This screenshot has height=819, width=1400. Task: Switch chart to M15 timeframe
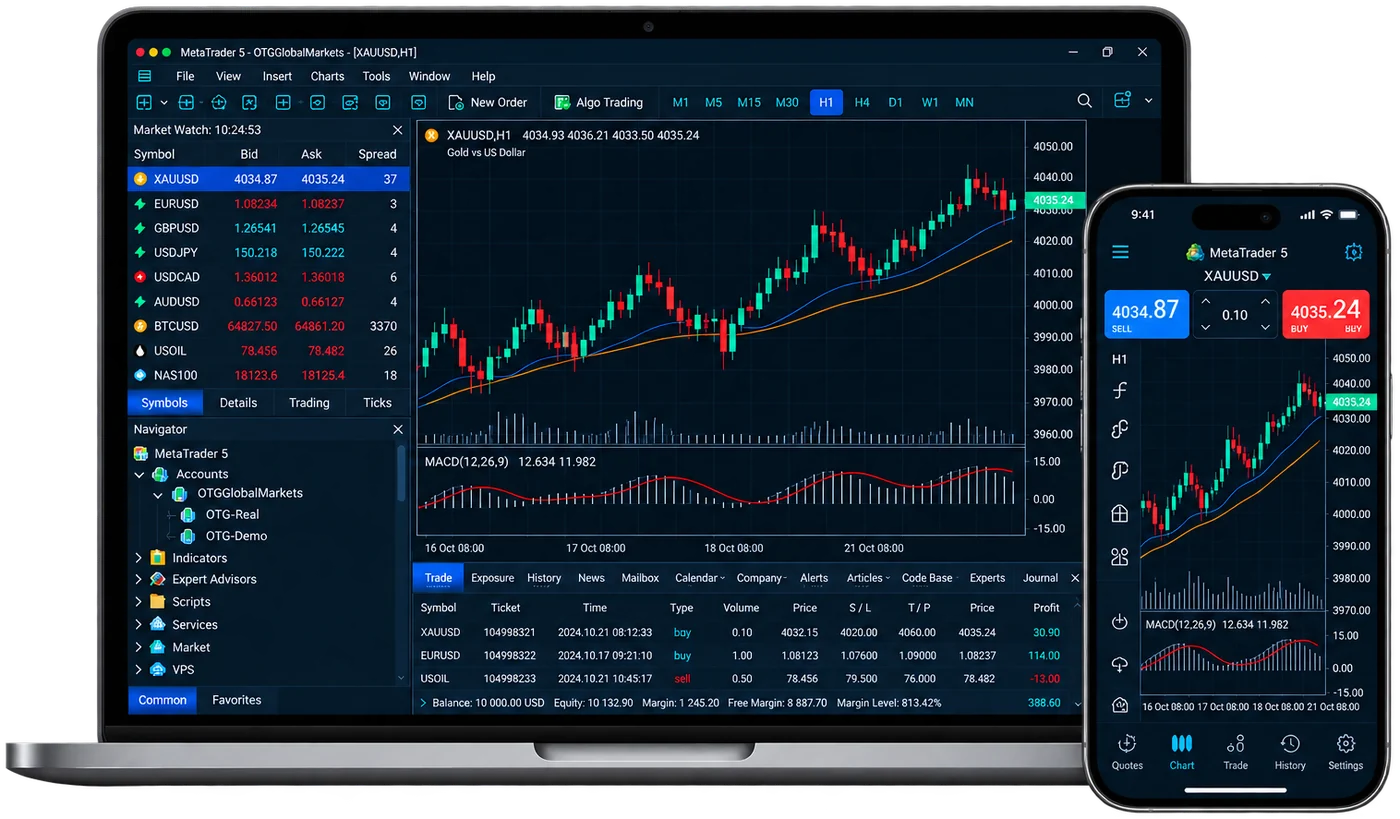pos(749,102)
